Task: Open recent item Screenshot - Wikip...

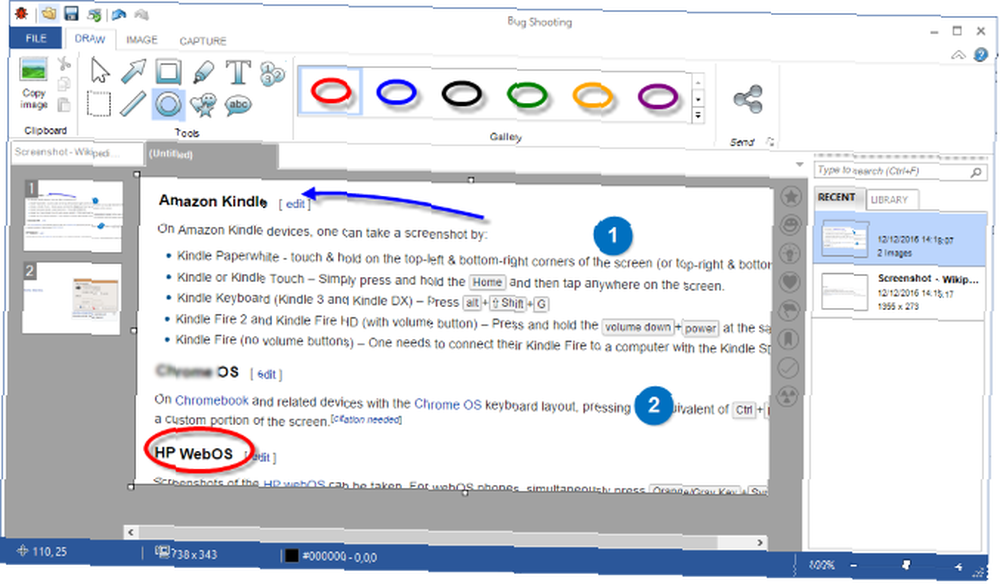Action: pyautogui.click(x=899, y=292)
